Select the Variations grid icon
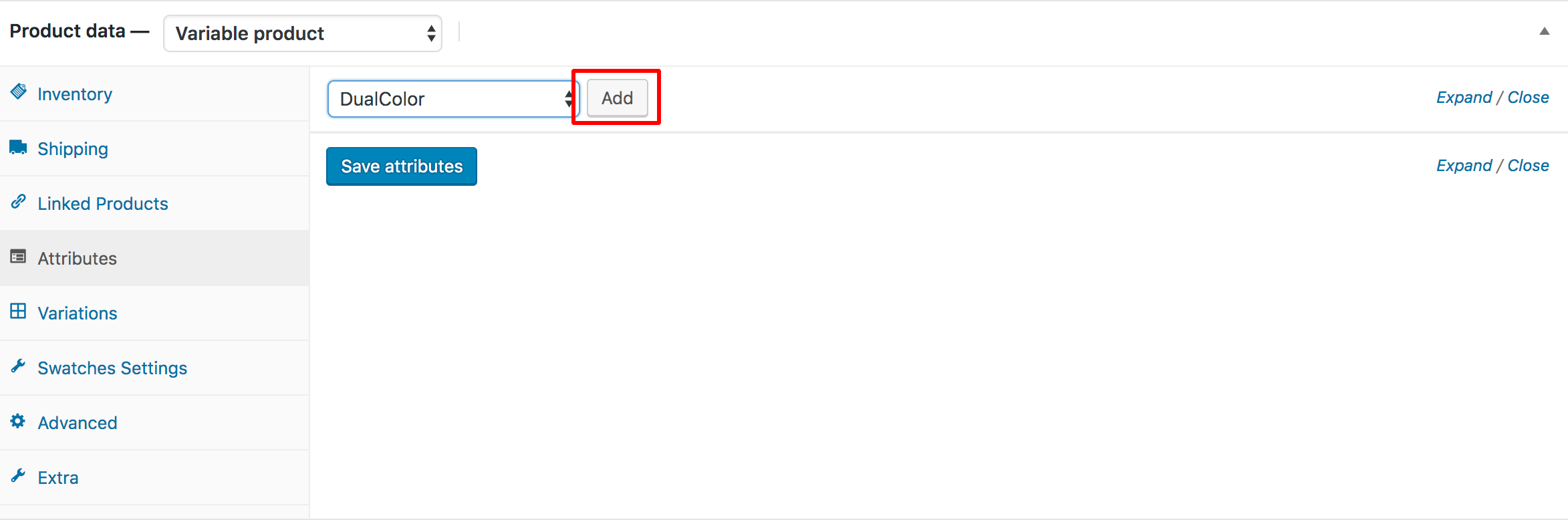 [x=18, y=311]
